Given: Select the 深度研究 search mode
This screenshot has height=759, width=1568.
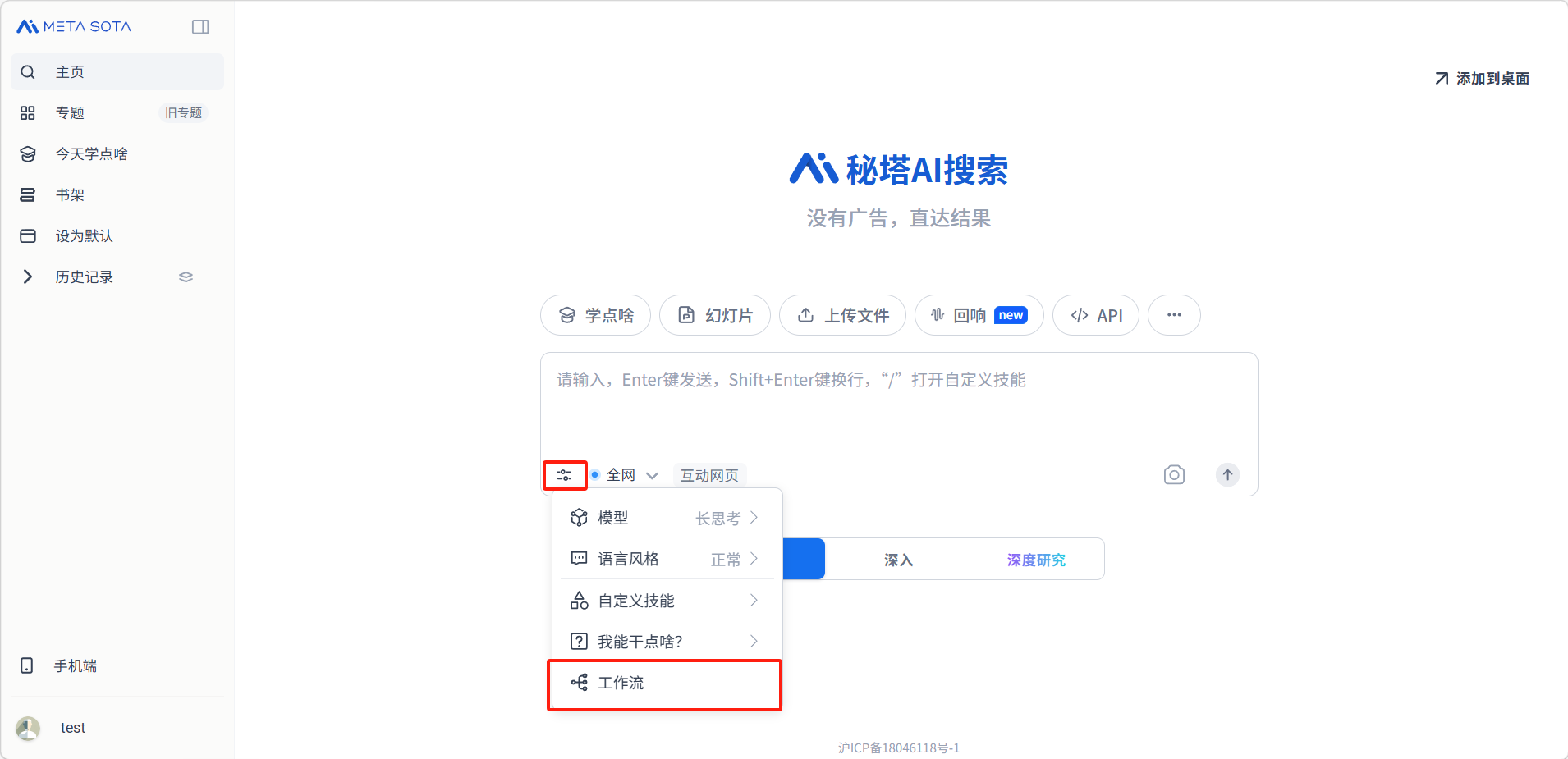Looking at the screenshot, I should click(1036, 560).
